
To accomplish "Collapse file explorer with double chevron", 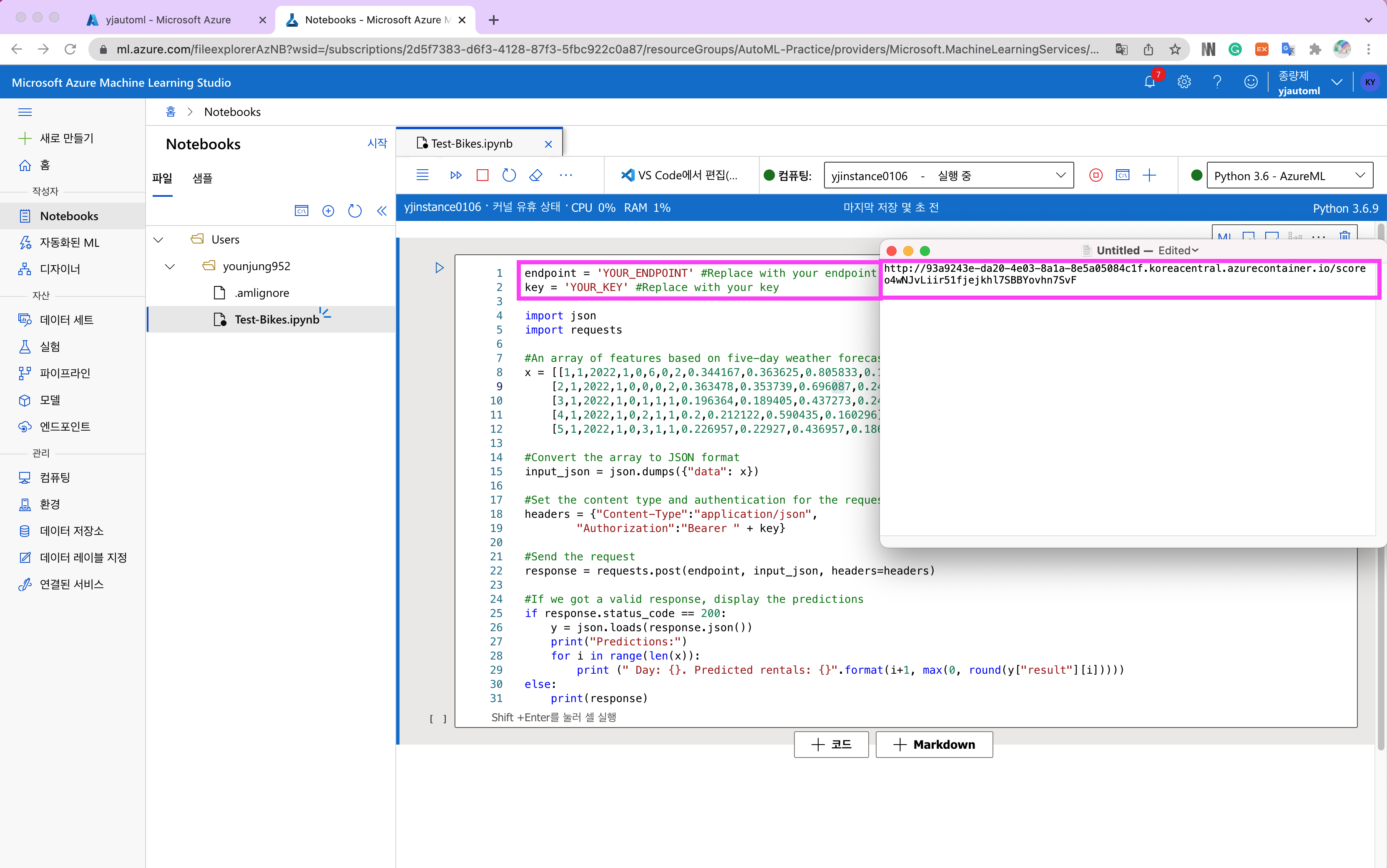I will pyautogui.click(x=382, y=211).
